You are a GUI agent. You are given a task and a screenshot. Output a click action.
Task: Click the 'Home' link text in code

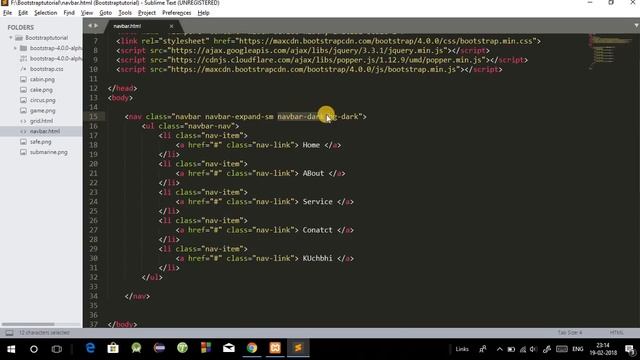click(x=311, y=145)
